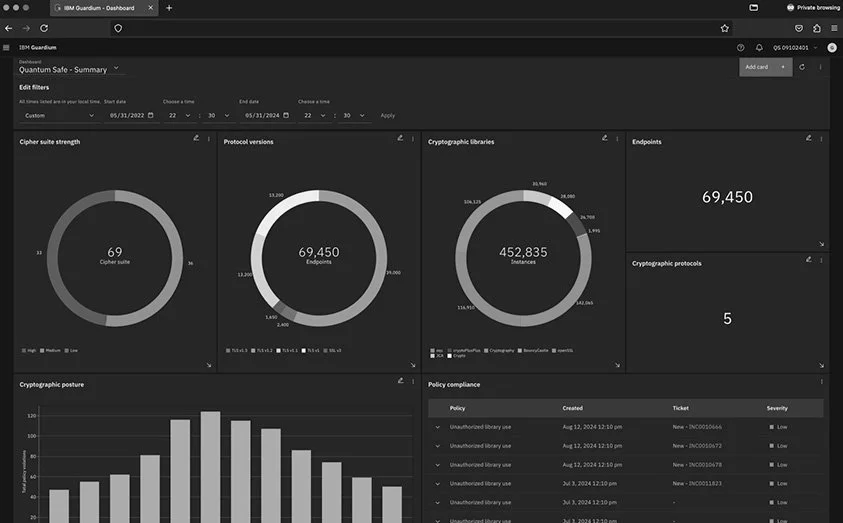Click the Add card button

tap(766, 67)
